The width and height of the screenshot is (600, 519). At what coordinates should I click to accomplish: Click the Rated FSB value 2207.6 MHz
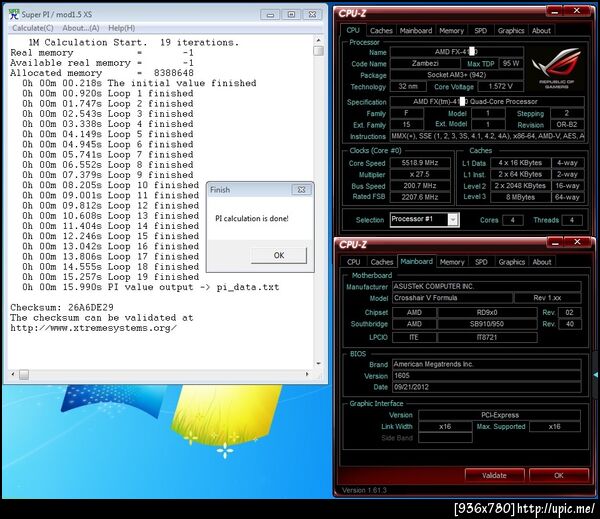pyautogui.click(x=420, y=197)
